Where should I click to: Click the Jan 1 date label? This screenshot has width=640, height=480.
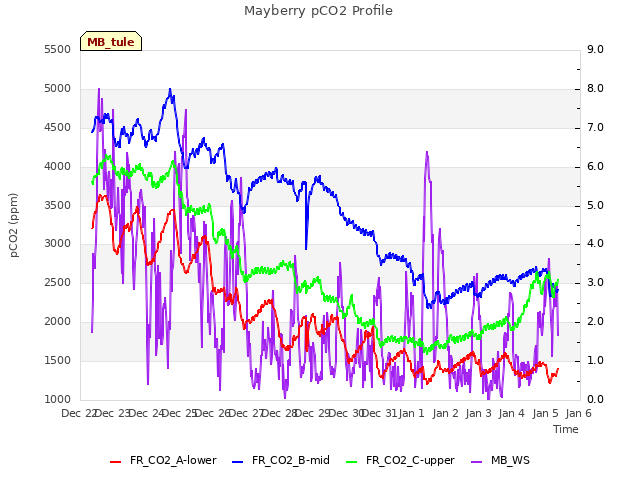click(412, 413)
